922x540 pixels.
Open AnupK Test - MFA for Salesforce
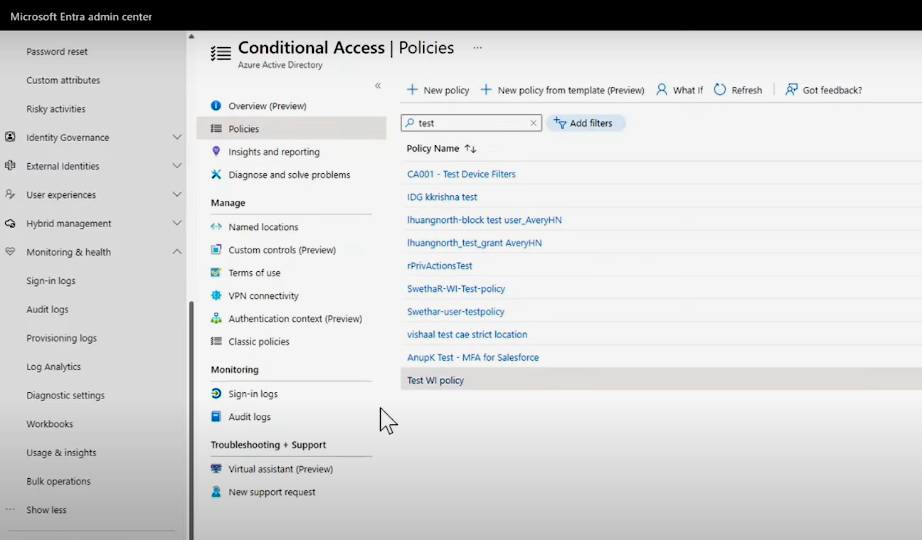pos(473,358)
